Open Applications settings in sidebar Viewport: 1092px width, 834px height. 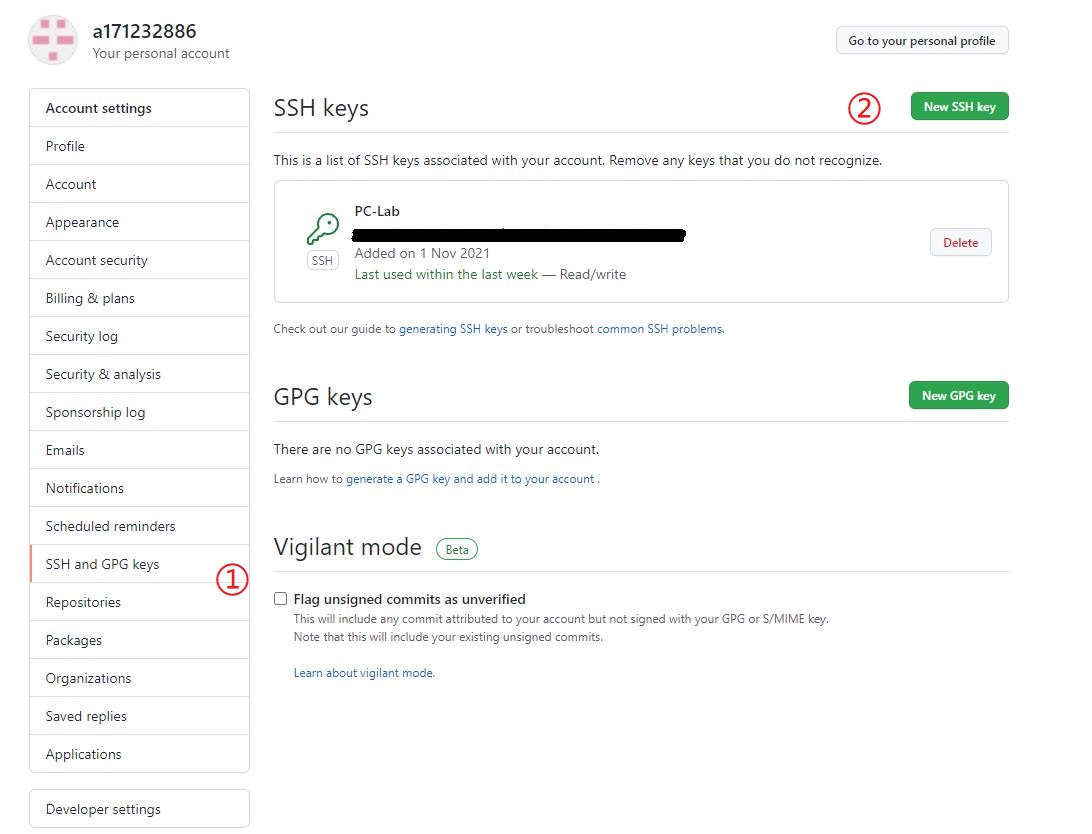pyautogui.click(x=139, y=754)
